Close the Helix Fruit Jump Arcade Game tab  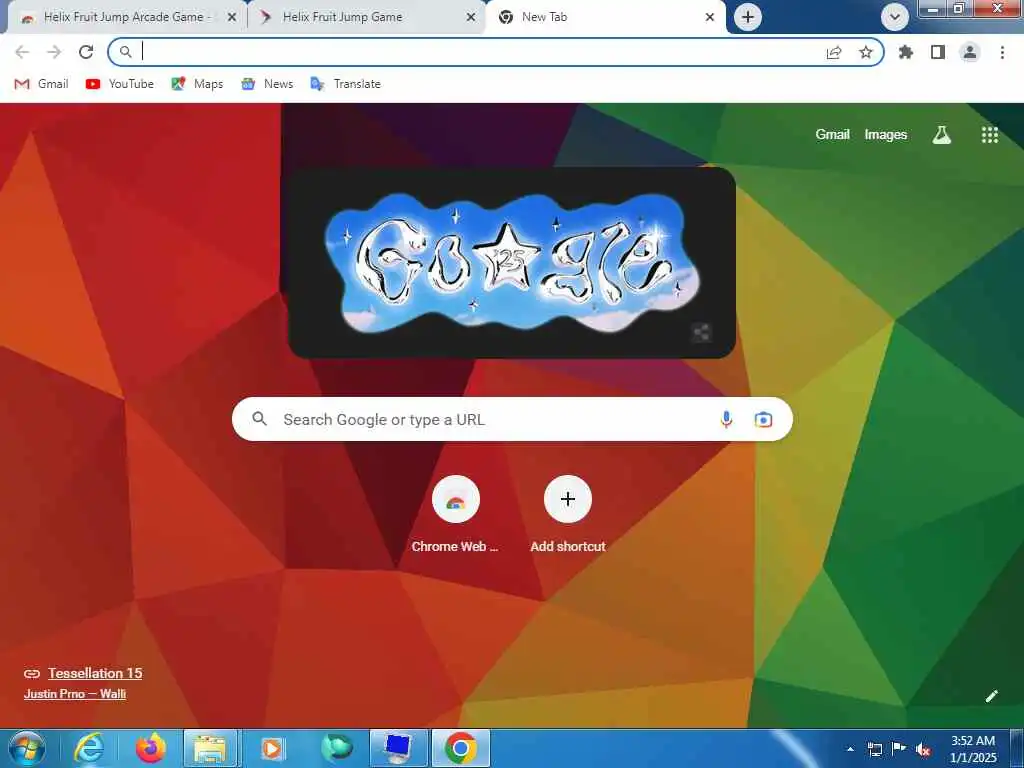tap(232, 18)
